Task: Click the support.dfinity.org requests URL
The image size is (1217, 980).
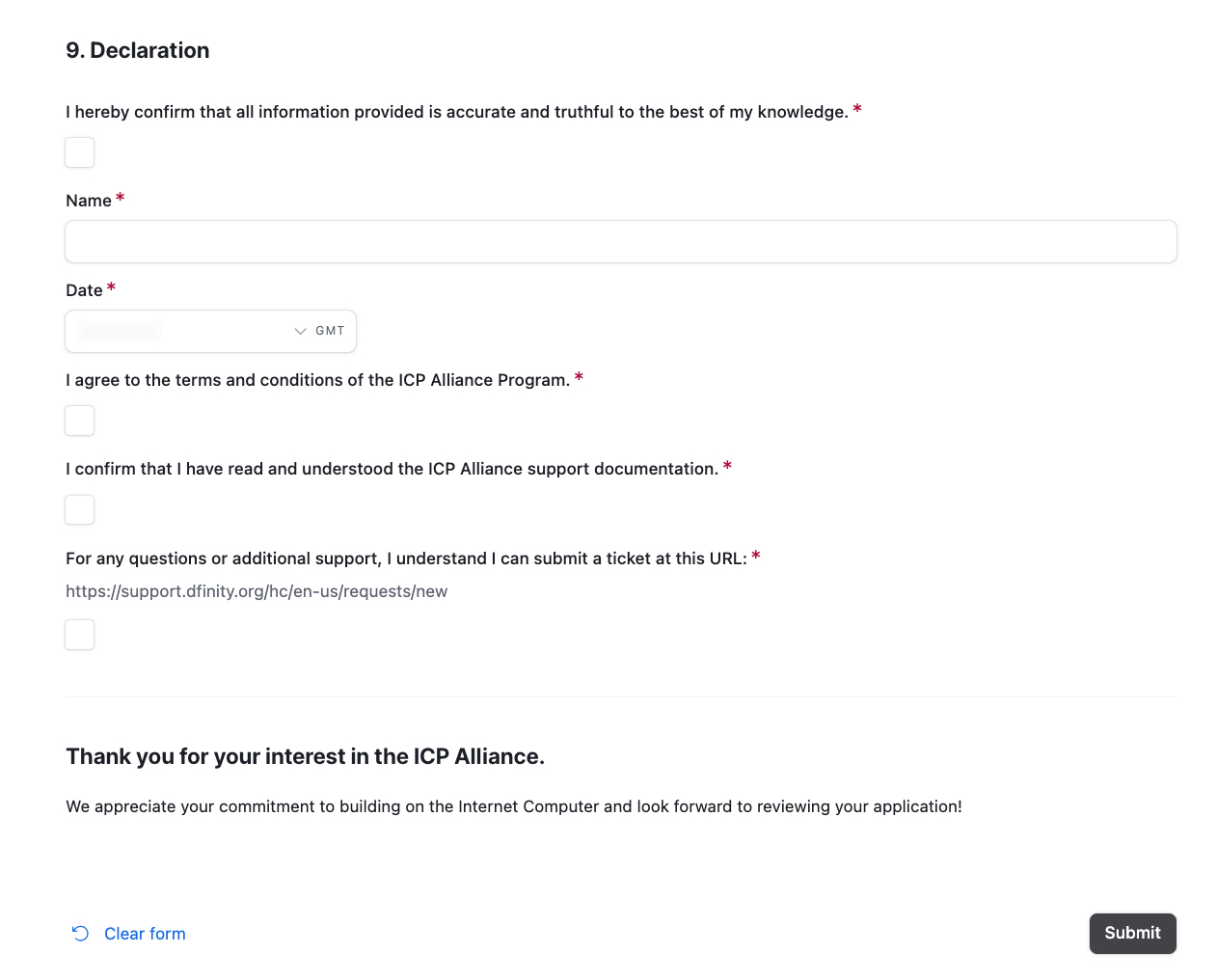Action: (x=257, y=591)
